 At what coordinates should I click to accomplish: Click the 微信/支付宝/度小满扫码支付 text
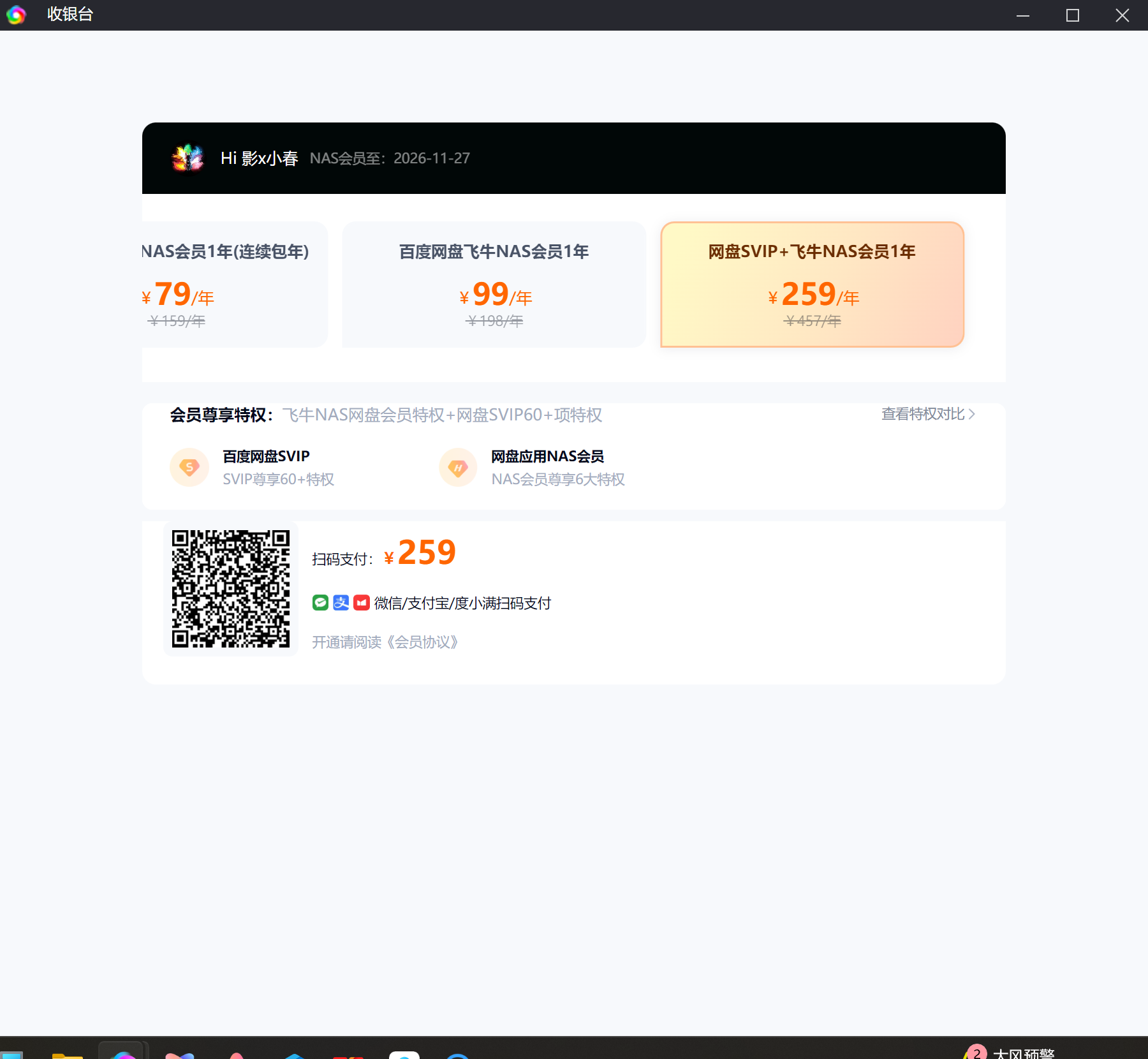(462, 603)
